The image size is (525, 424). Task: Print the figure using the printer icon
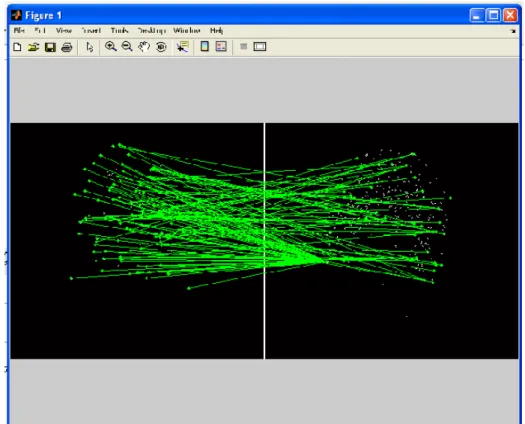(67, 47)
